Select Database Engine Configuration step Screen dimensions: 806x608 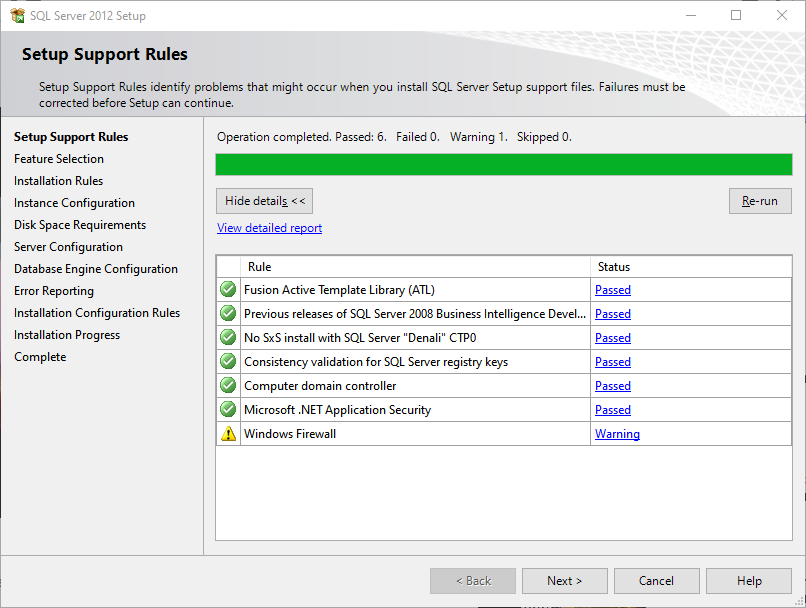click(x=96, y=269)
